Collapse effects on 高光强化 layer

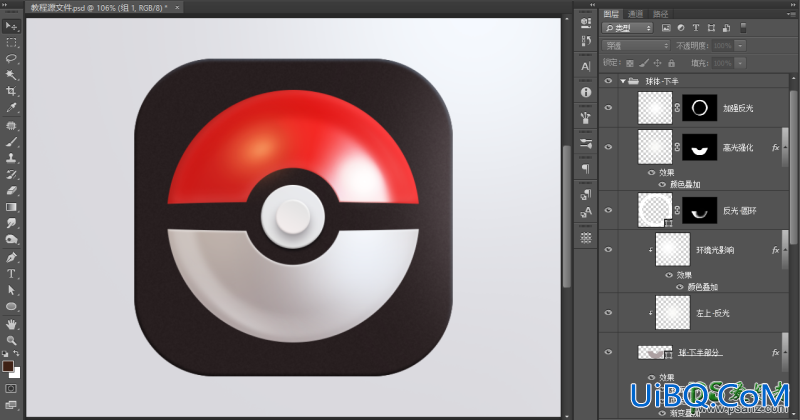785,147
